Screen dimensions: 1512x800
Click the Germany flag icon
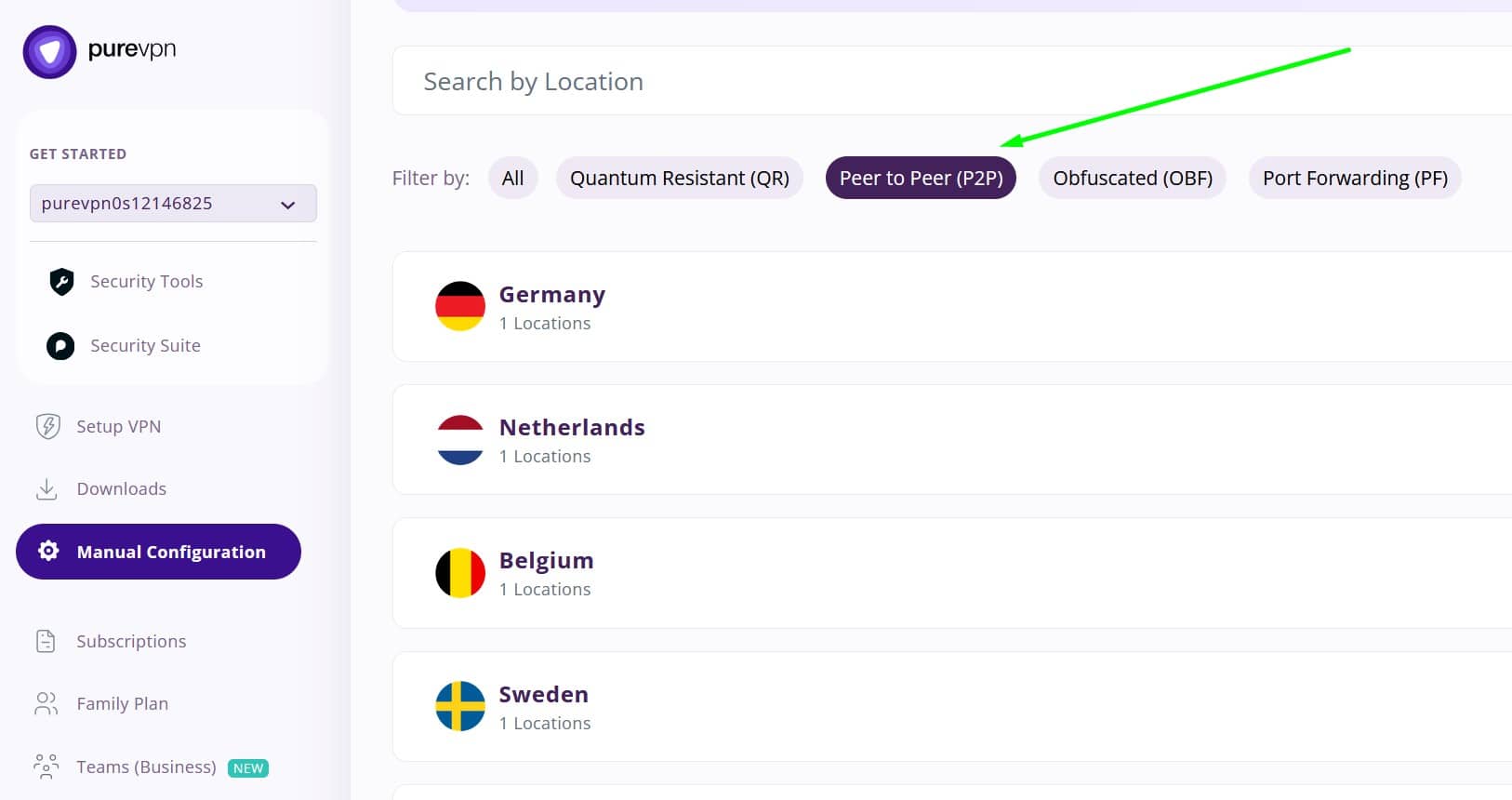click(460, 306)
